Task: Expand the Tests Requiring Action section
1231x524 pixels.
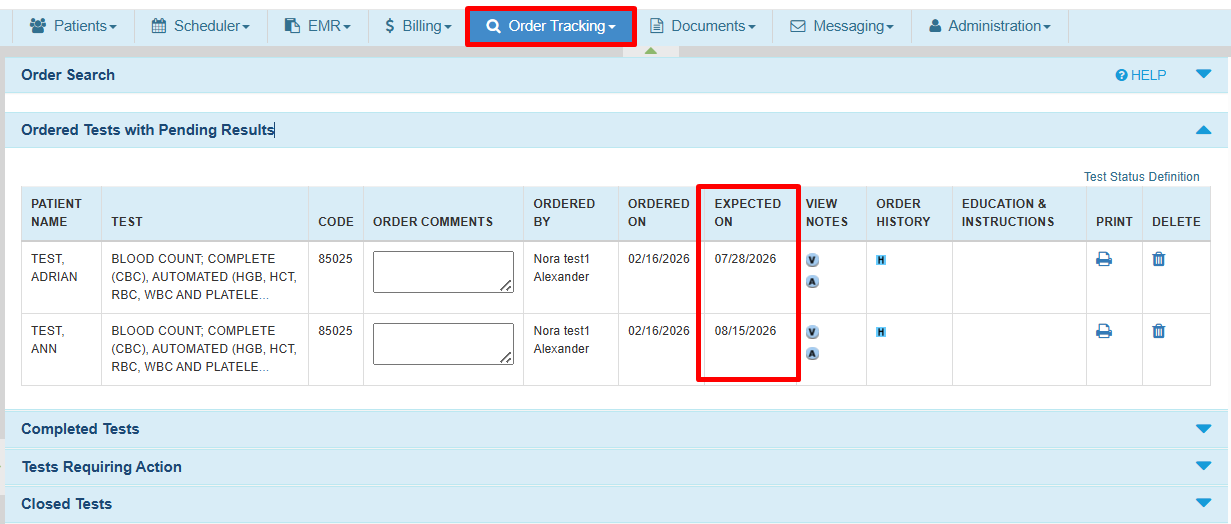Action: [x=1203, y=466]
